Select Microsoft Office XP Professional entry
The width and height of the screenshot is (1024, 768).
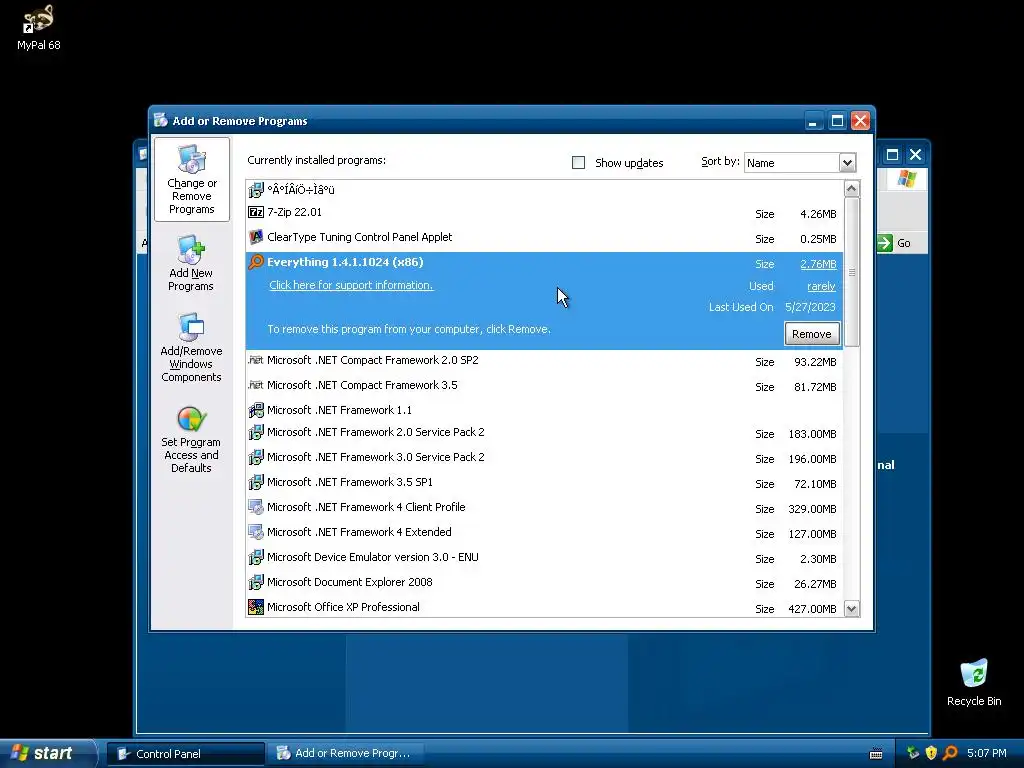tap(545, 607)
